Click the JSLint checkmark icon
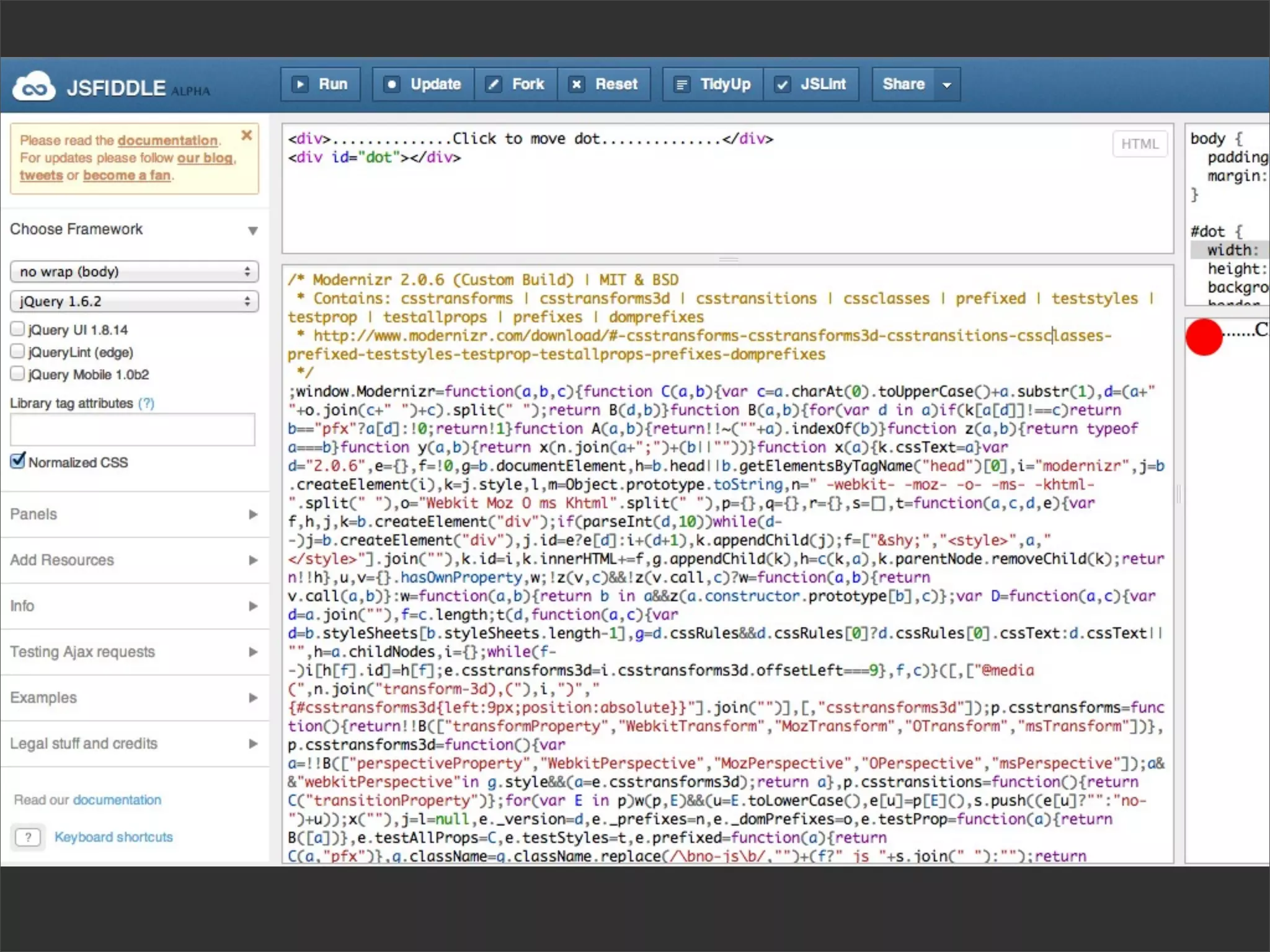The image size is (1270, 952). pyautogui.click(x=783, y=84)
